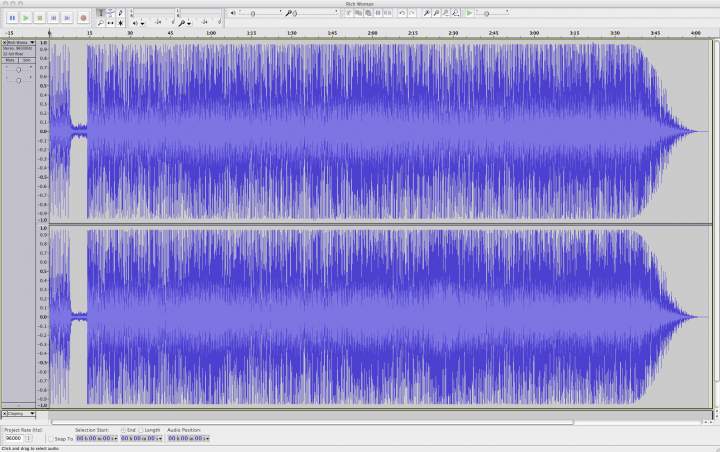The width and height of the screenshot is (720, 452).
Task: Select the Draw pencil tool
Action: point(121,13)
